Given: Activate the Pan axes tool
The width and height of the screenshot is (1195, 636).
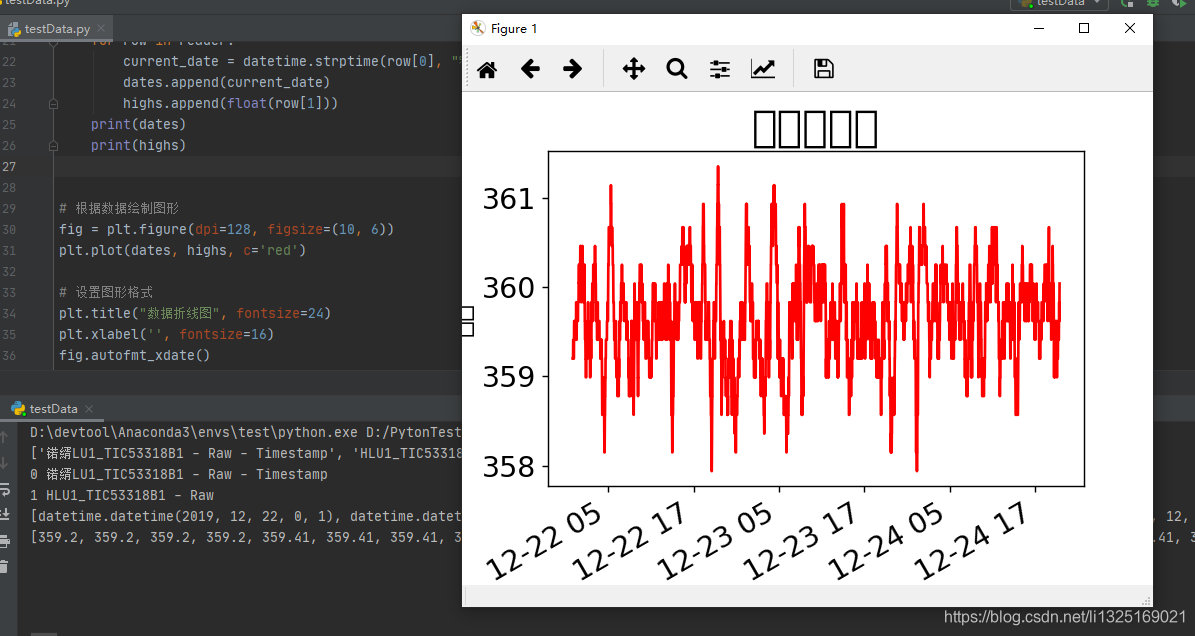Looking at the screenshot, I should pos(633,69).
